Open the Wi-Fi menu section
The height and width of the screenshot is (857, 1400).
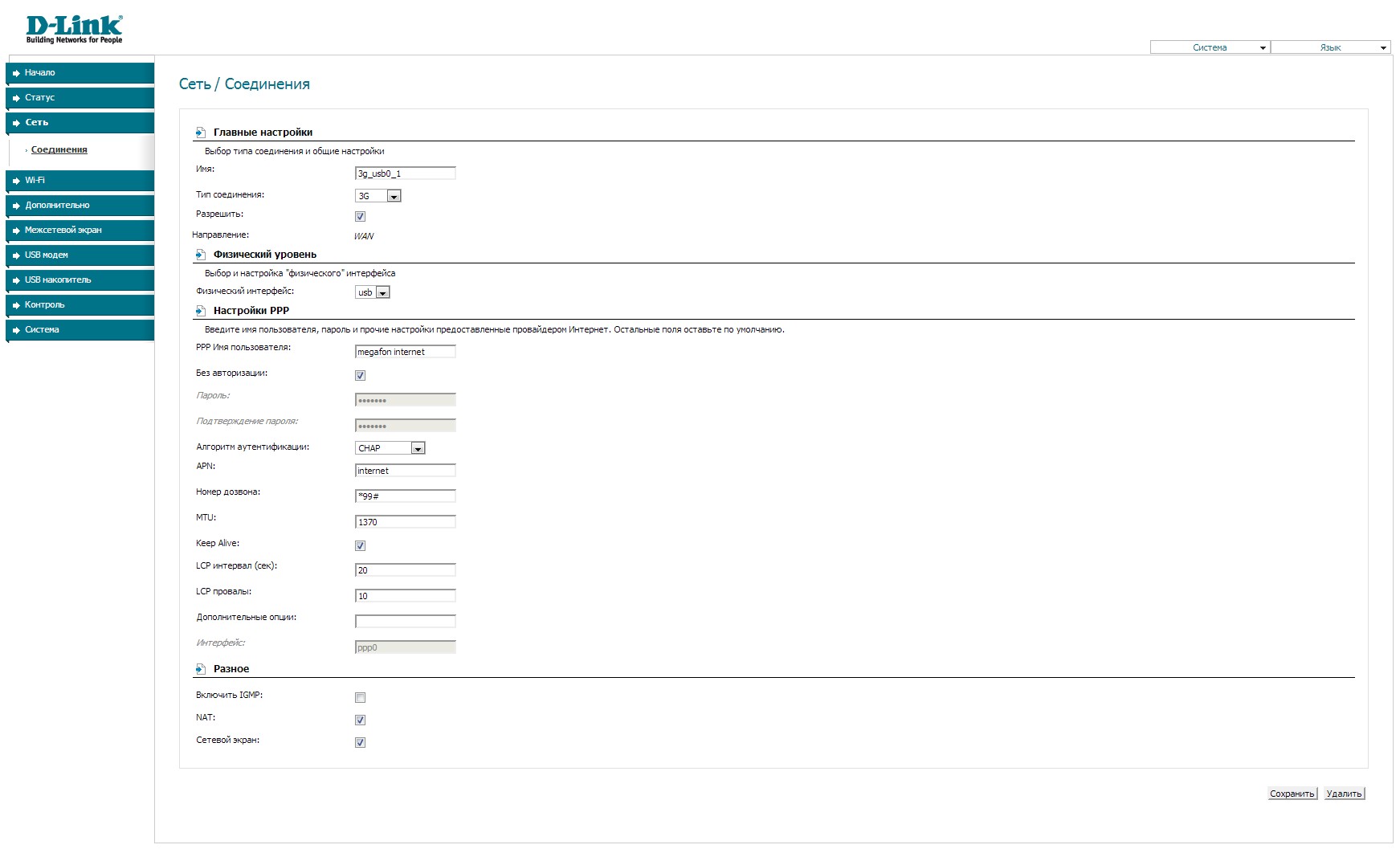80,181
